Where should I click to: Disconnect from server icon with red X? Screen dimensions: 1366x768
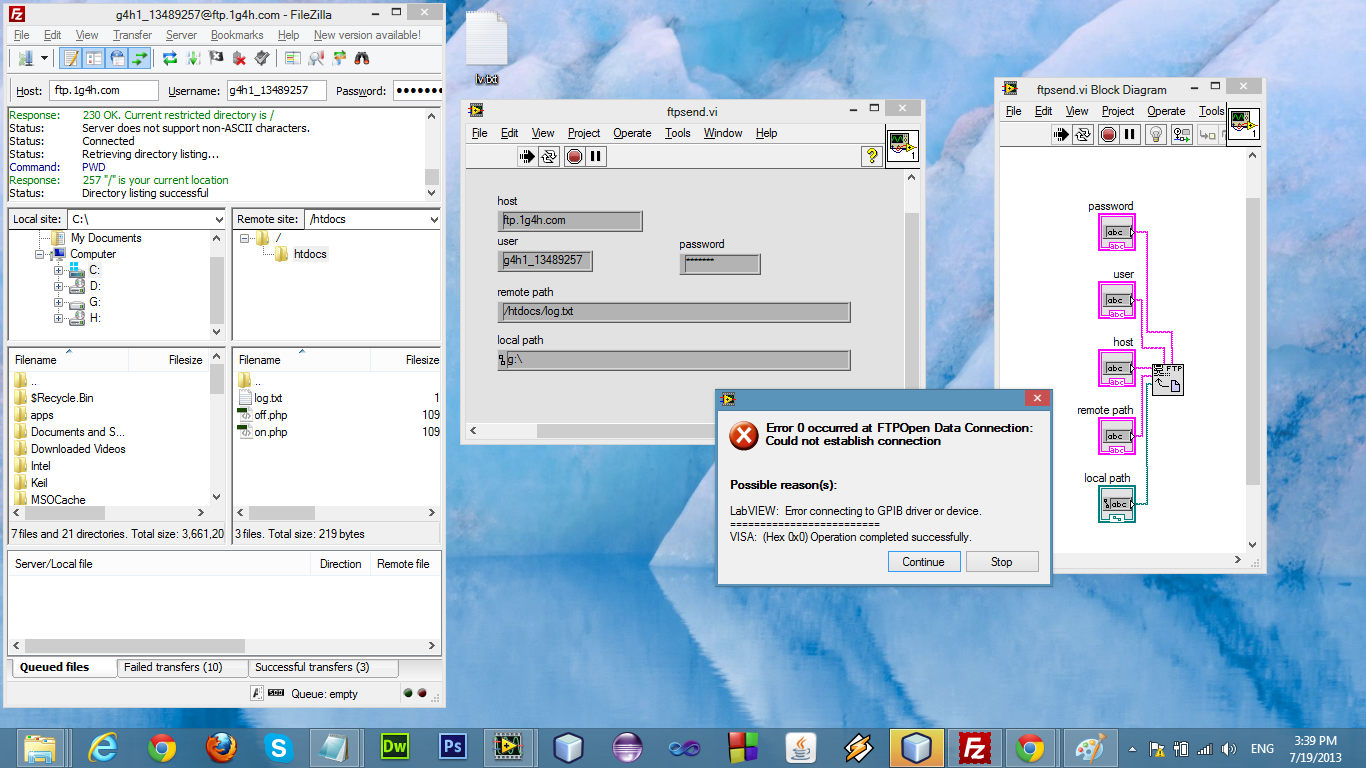tap(239, 58)
